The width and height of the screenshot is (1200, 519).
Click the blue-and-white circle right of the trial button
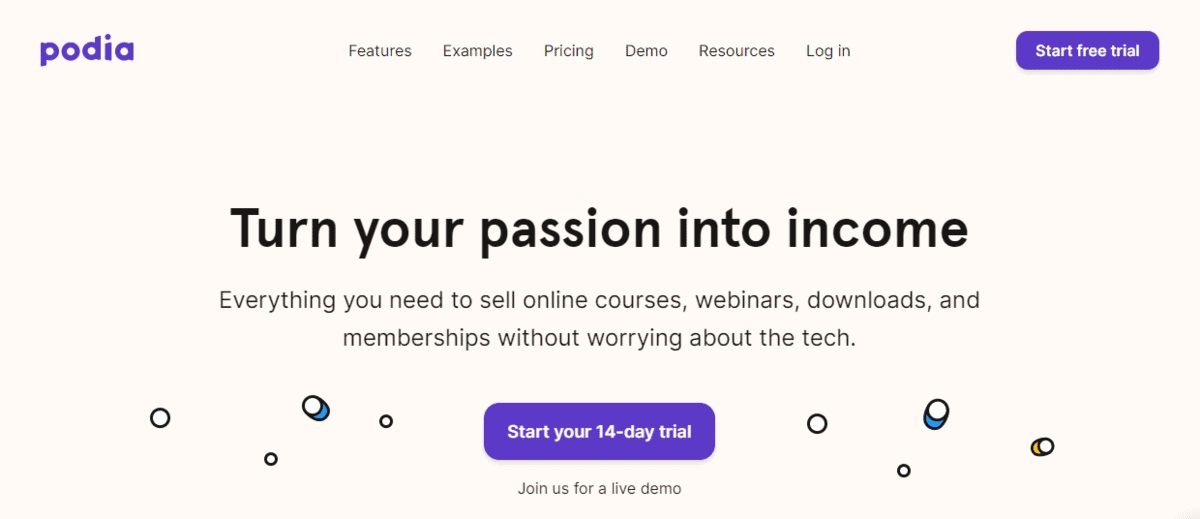pyautogui.click(x=936, y=414)
